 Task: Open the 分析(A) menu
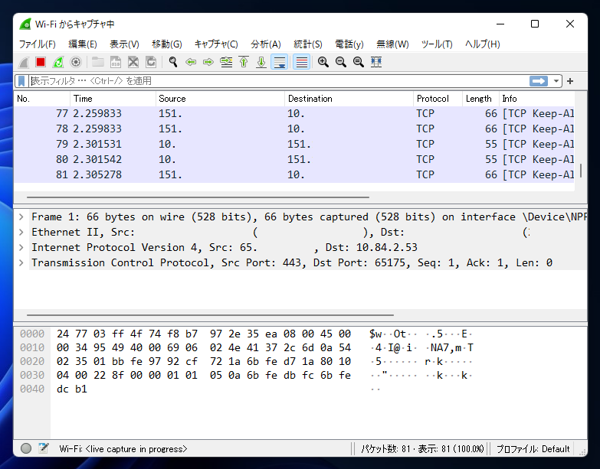[x=266, y=44]
